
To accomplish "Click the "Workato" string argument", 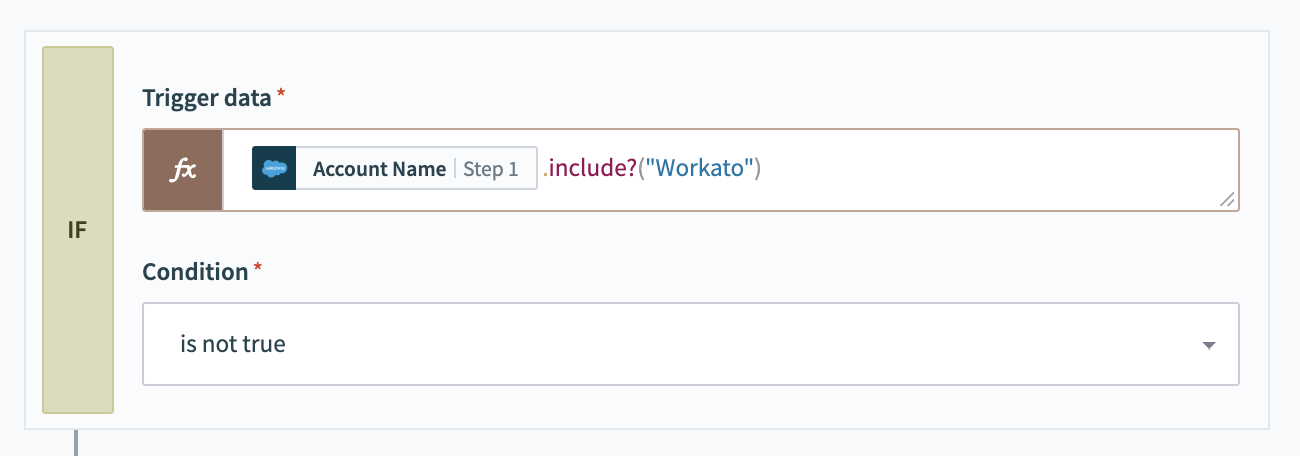I will pos(698,169).
